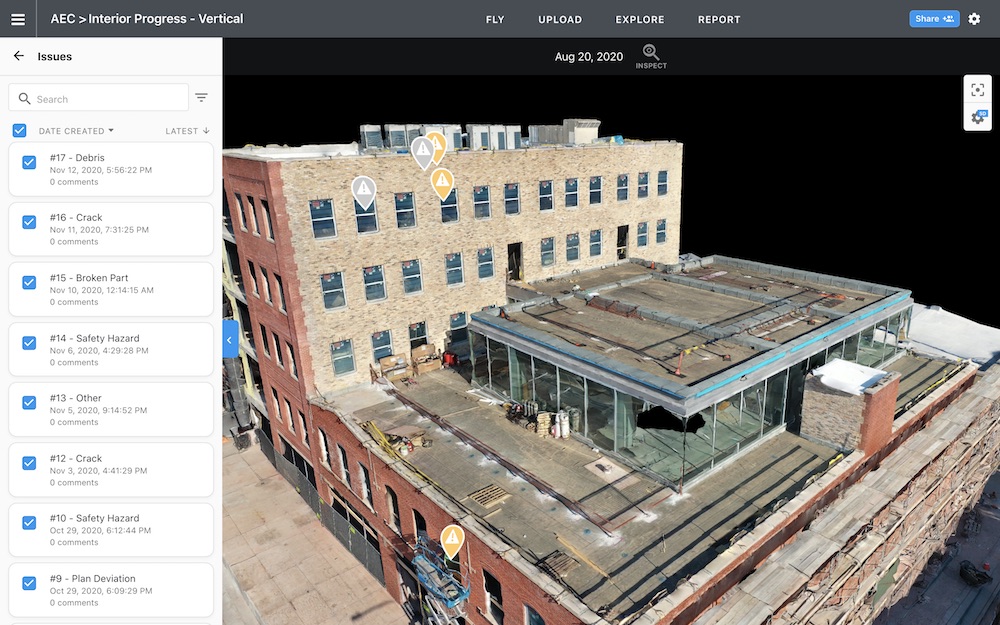The height and width of the screenshot is (625, 1000).
Task: Switch to the Fly tab
Action: point(495,20)
